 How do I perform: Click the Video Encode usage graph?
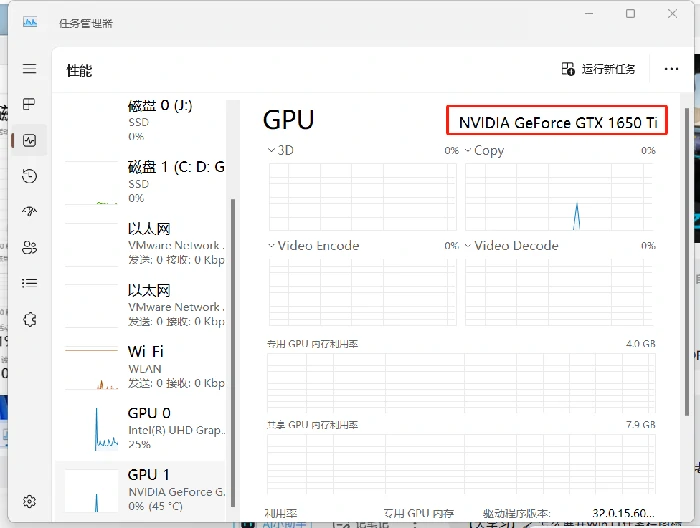tap(362, 292)
